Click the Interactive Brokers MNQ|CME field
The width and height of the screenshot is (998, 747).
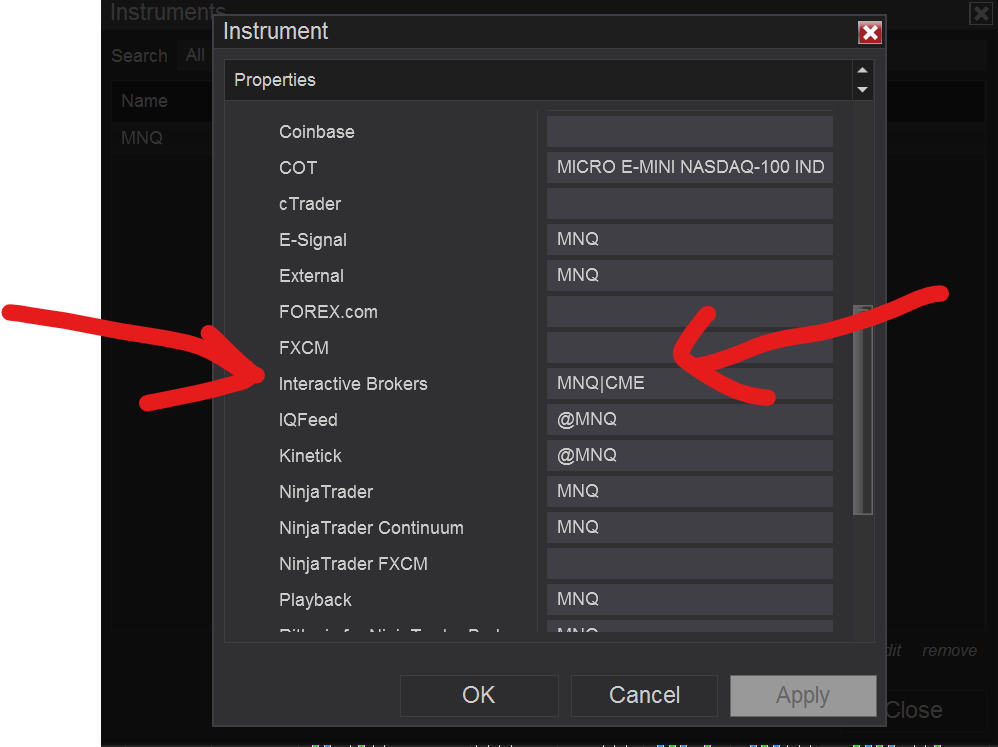(x=689, y=383)
